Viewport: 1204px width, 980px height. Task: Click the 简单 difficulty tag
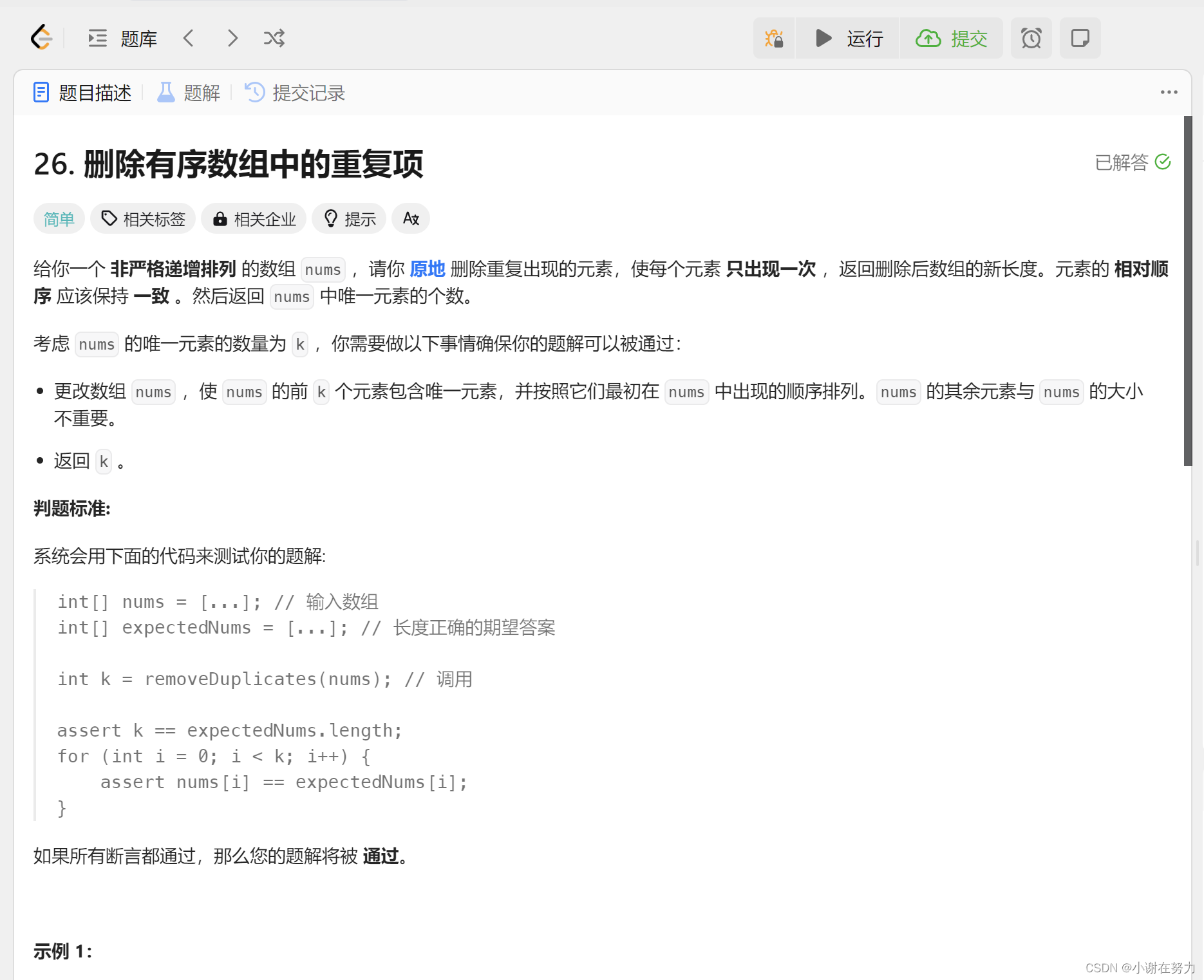click(x=59, y=219)
